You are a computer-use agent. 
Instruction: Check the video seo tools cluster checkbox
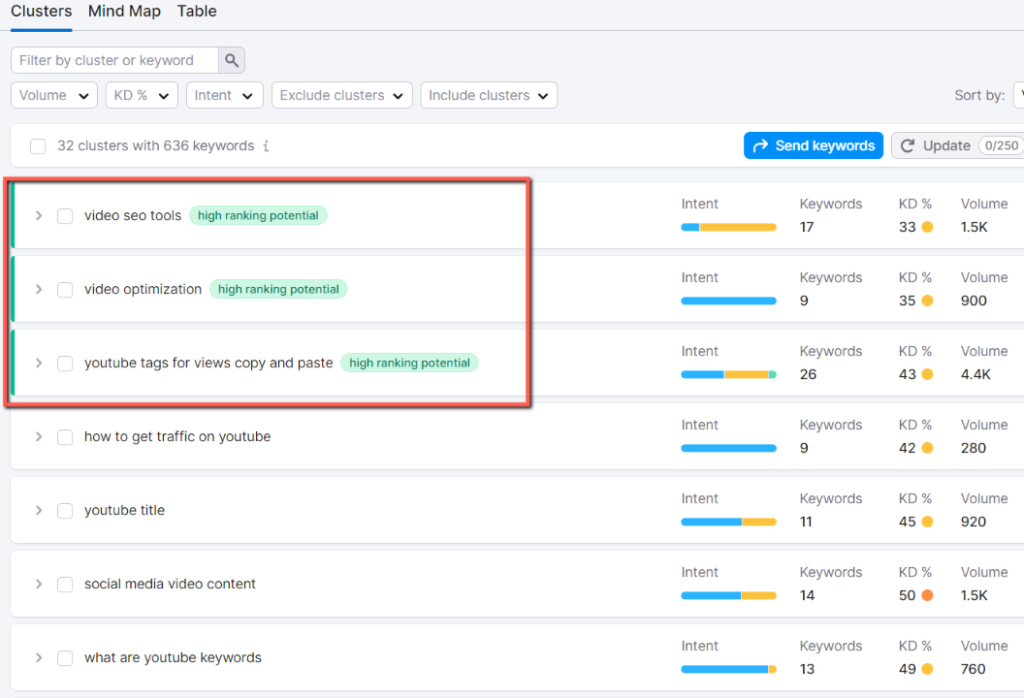[65, 216]
